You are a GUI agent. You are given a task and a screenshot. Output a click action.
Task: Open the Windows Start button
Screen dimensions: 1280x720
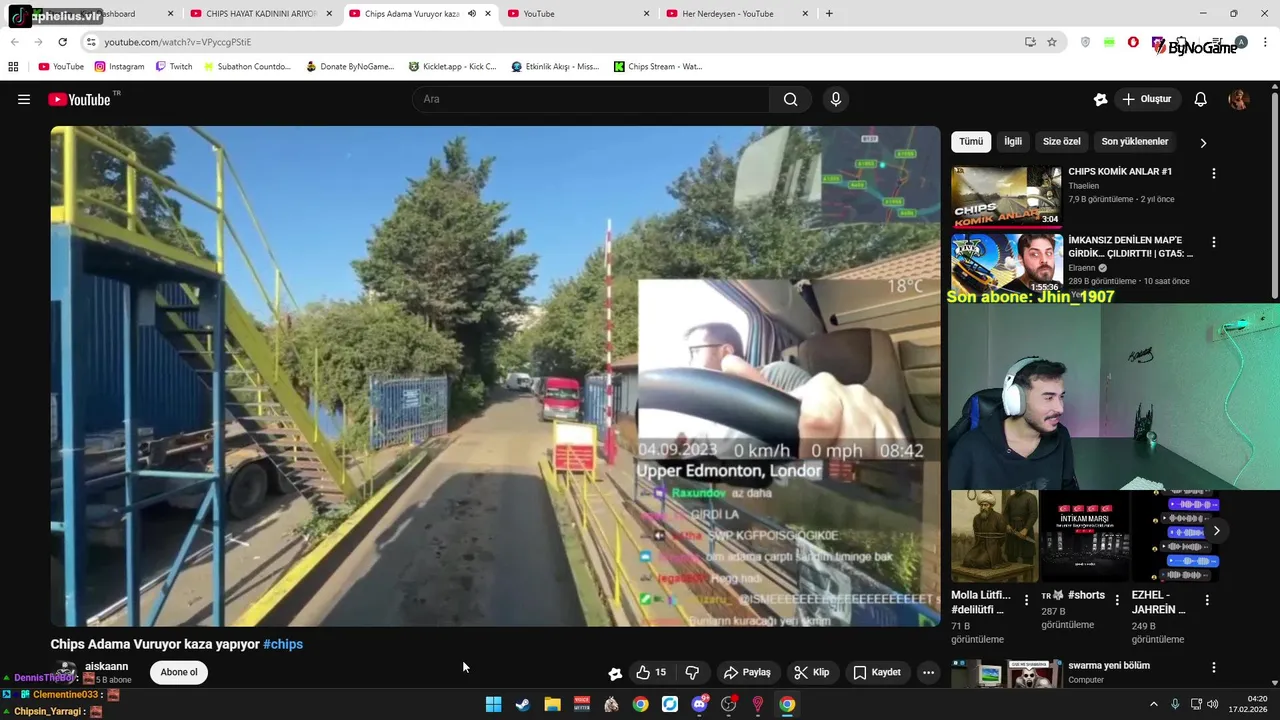(x=493, y=704)
